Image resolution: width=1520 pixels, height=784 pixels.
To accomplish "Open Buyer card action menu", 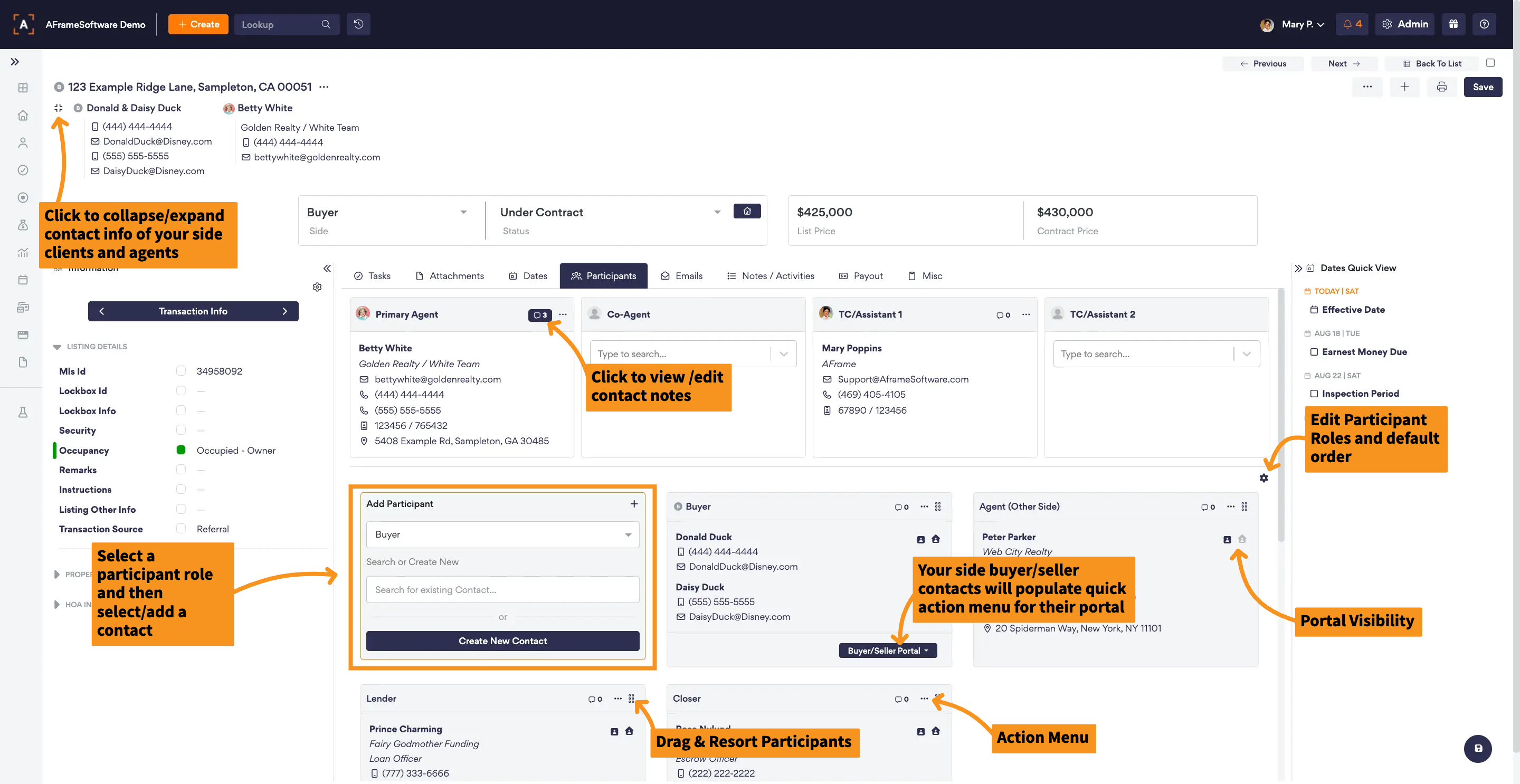I will click(924, 506).
